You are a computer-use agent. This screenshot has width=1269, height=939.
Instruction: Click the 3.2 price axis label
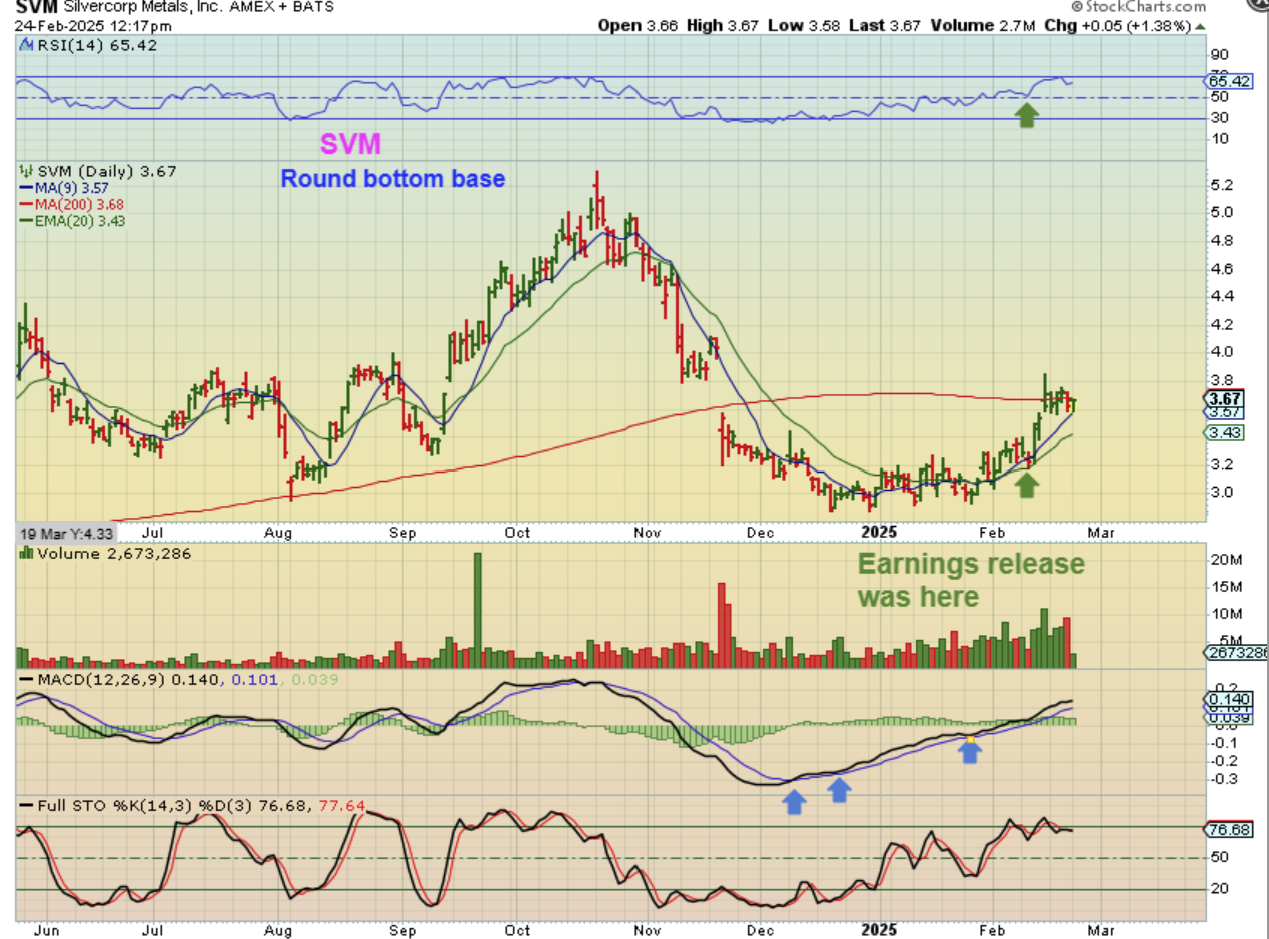[1220, 464]
